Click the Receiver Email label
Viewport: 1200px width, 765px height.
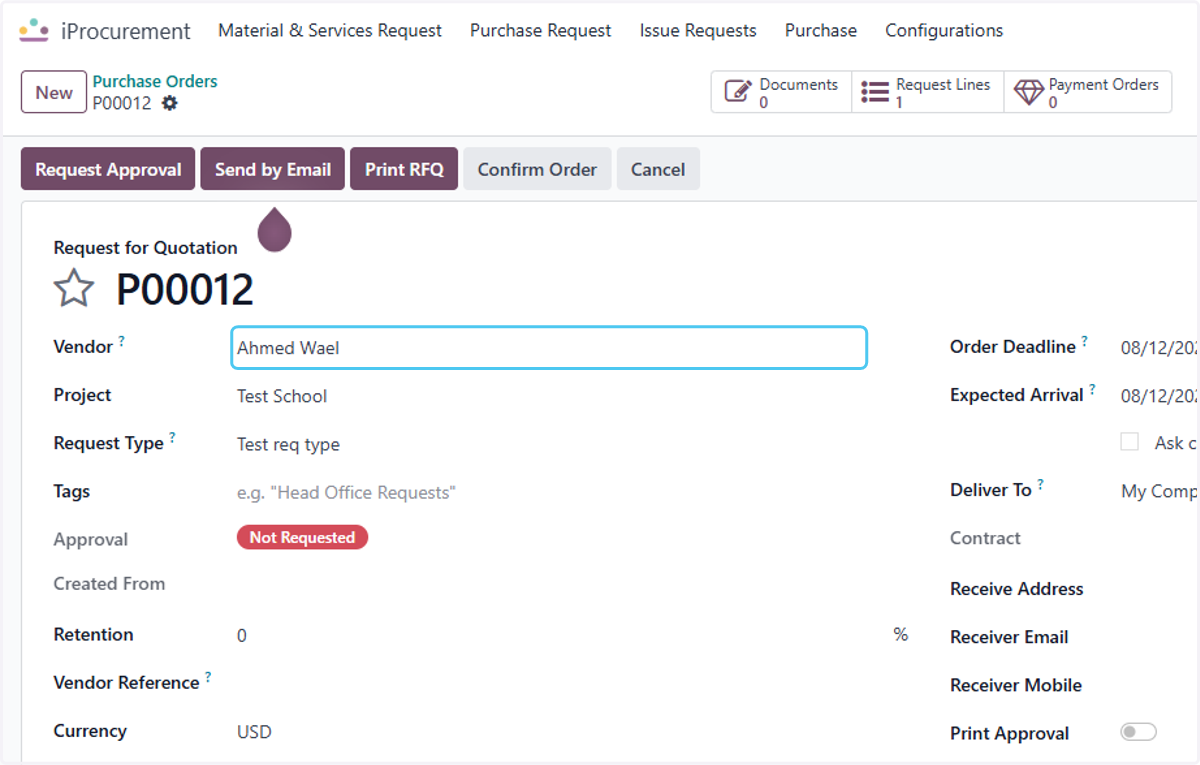click(1009, 637)
